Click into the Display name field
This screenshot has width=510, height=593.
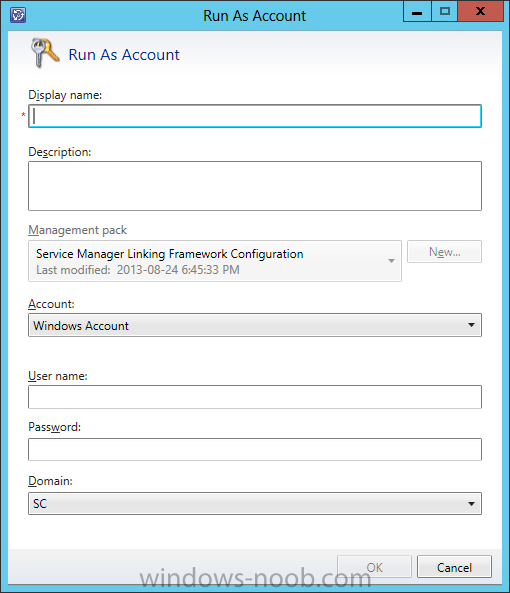(255, 116)
